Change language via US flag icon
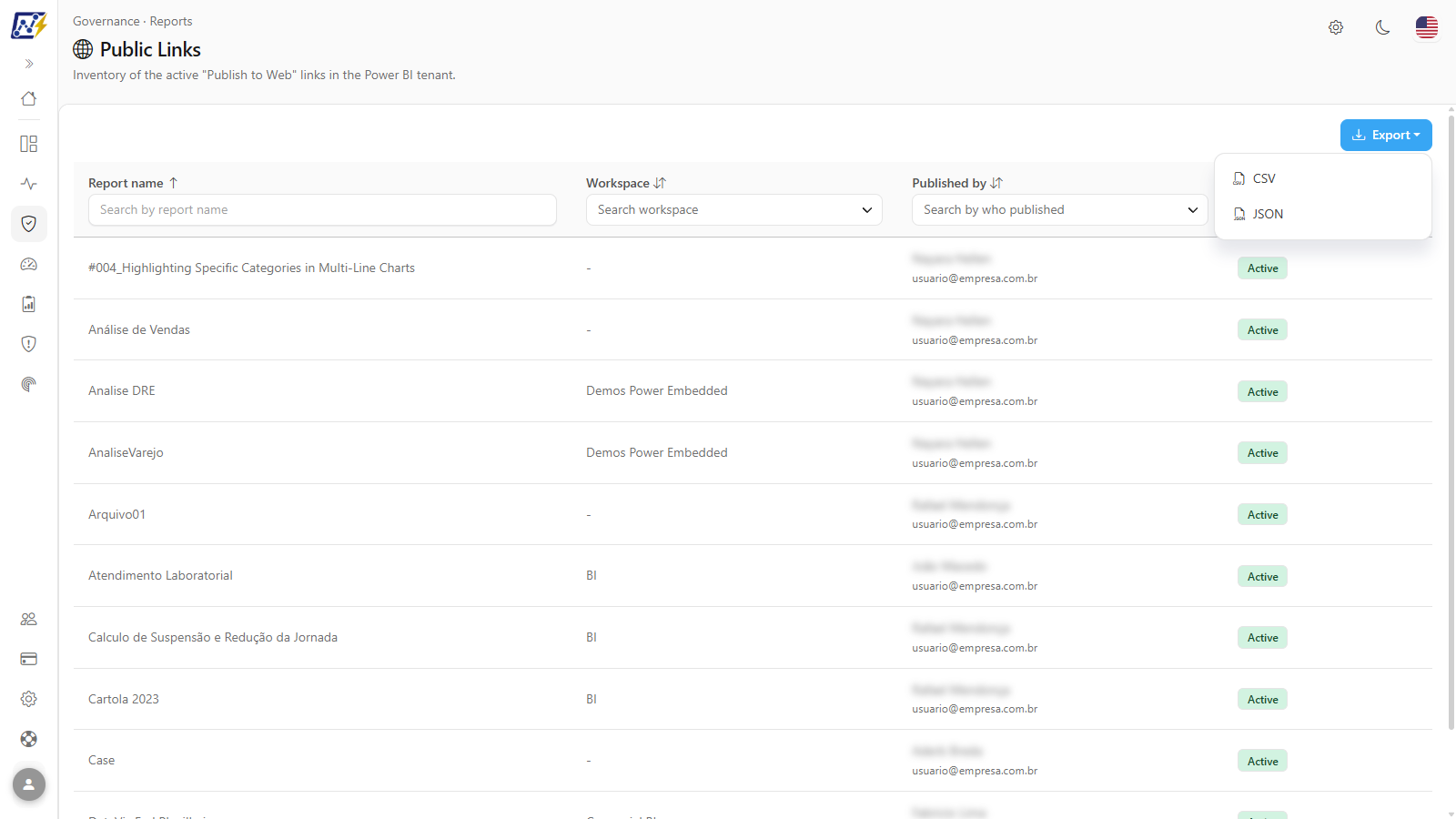 coord(1427,27)
